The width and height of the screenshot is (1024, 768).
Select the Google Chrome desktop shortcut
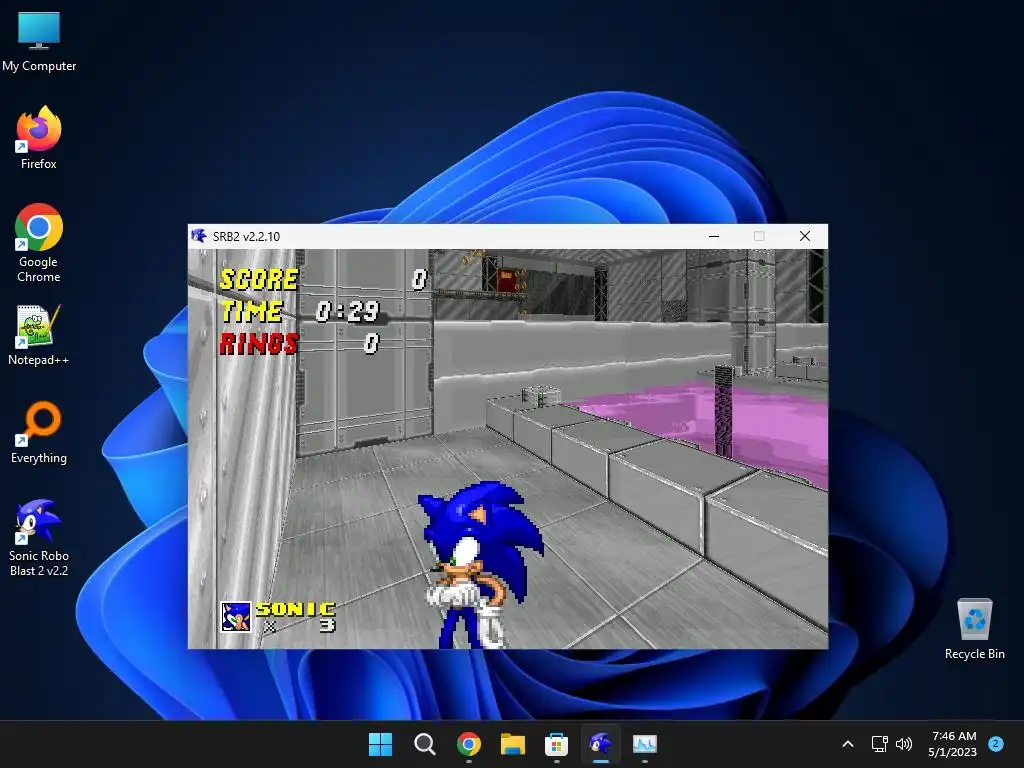click(x=39, y=243)
